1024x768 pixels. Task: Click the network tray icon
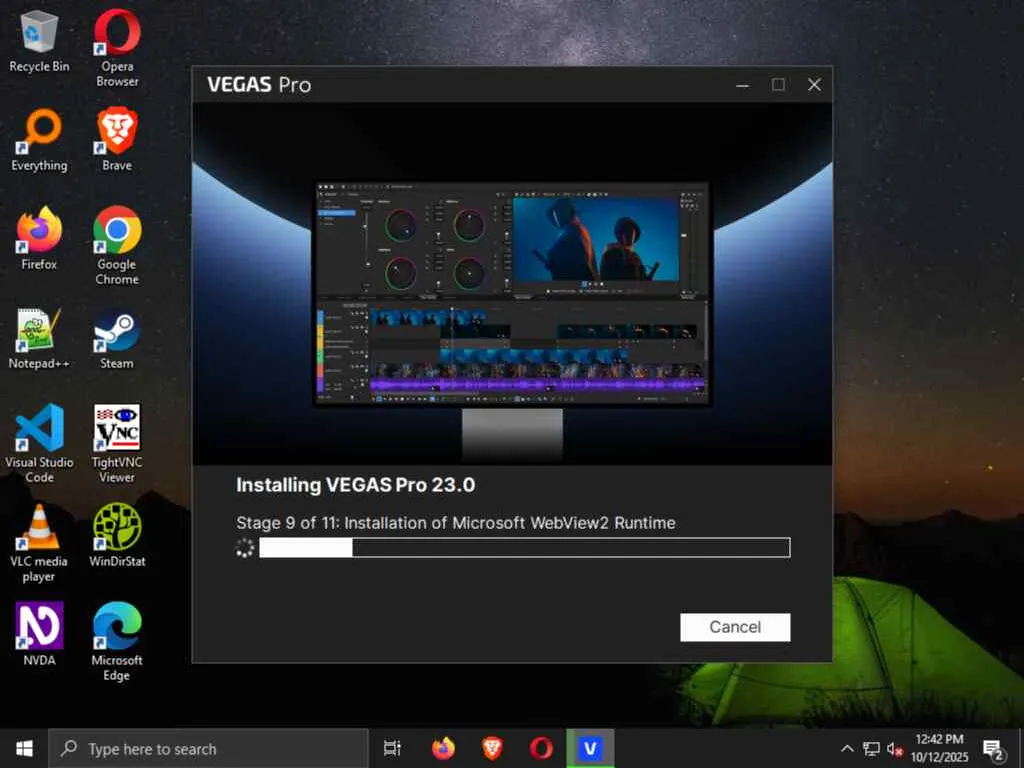tap(871, 748)
